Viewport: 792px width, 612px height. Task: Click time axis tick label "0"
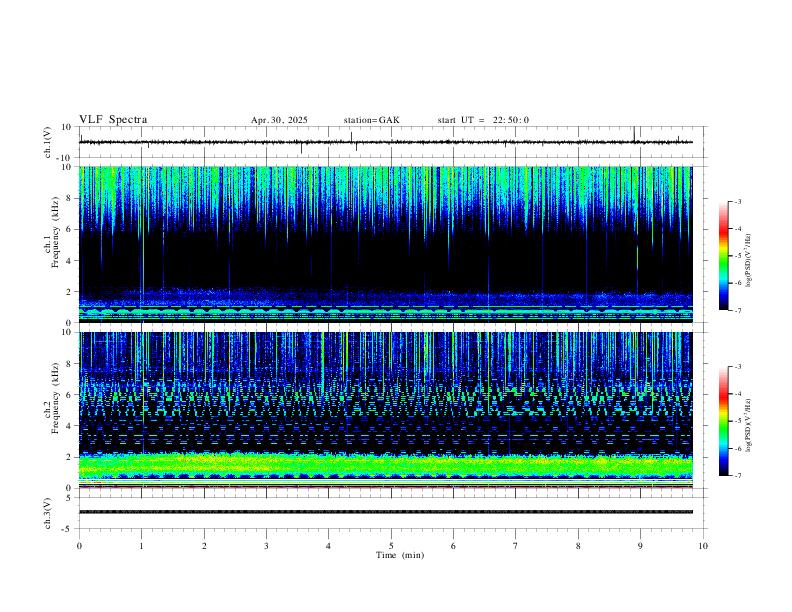(x=79, y=546)
